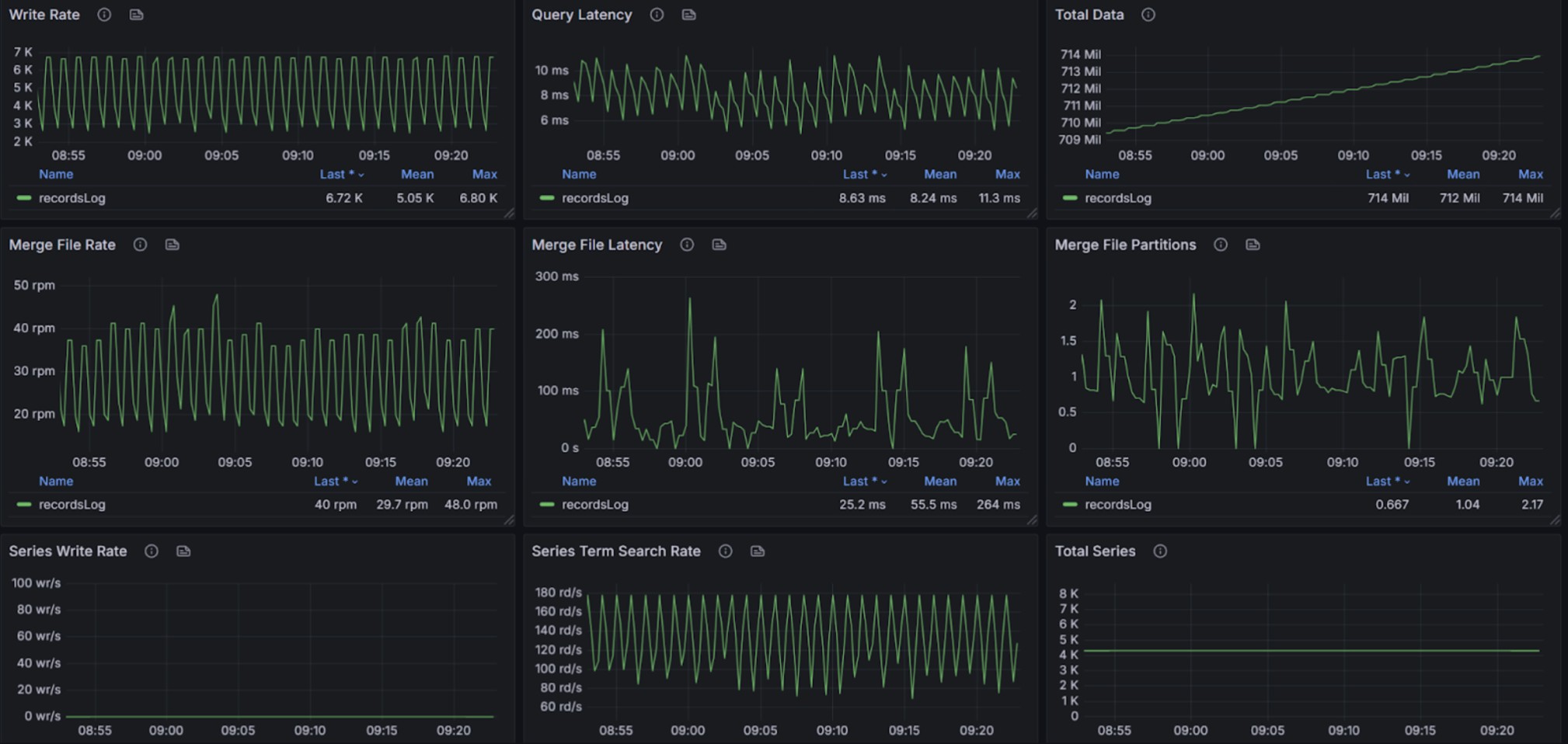The width and height of the screenshot is (1568, 744).
Task: Click the Merge File Rate info icon
Action: point(140,245)
